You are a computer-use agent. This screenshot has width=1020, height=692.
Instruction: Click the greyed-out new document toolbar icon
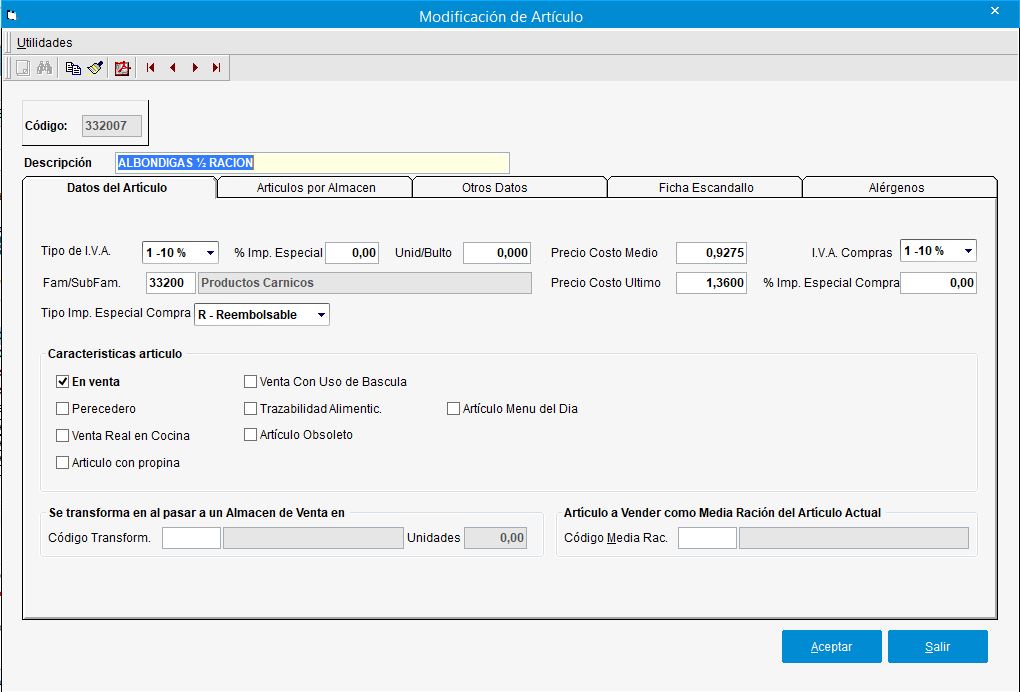pyautogui.click(x=23, y=68)
